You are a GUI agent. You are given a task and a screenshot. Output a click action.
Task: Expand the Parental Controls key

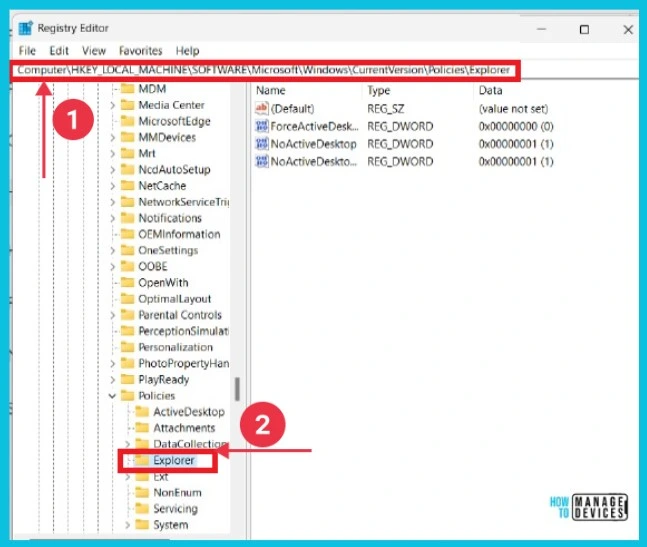click(113, 315)
